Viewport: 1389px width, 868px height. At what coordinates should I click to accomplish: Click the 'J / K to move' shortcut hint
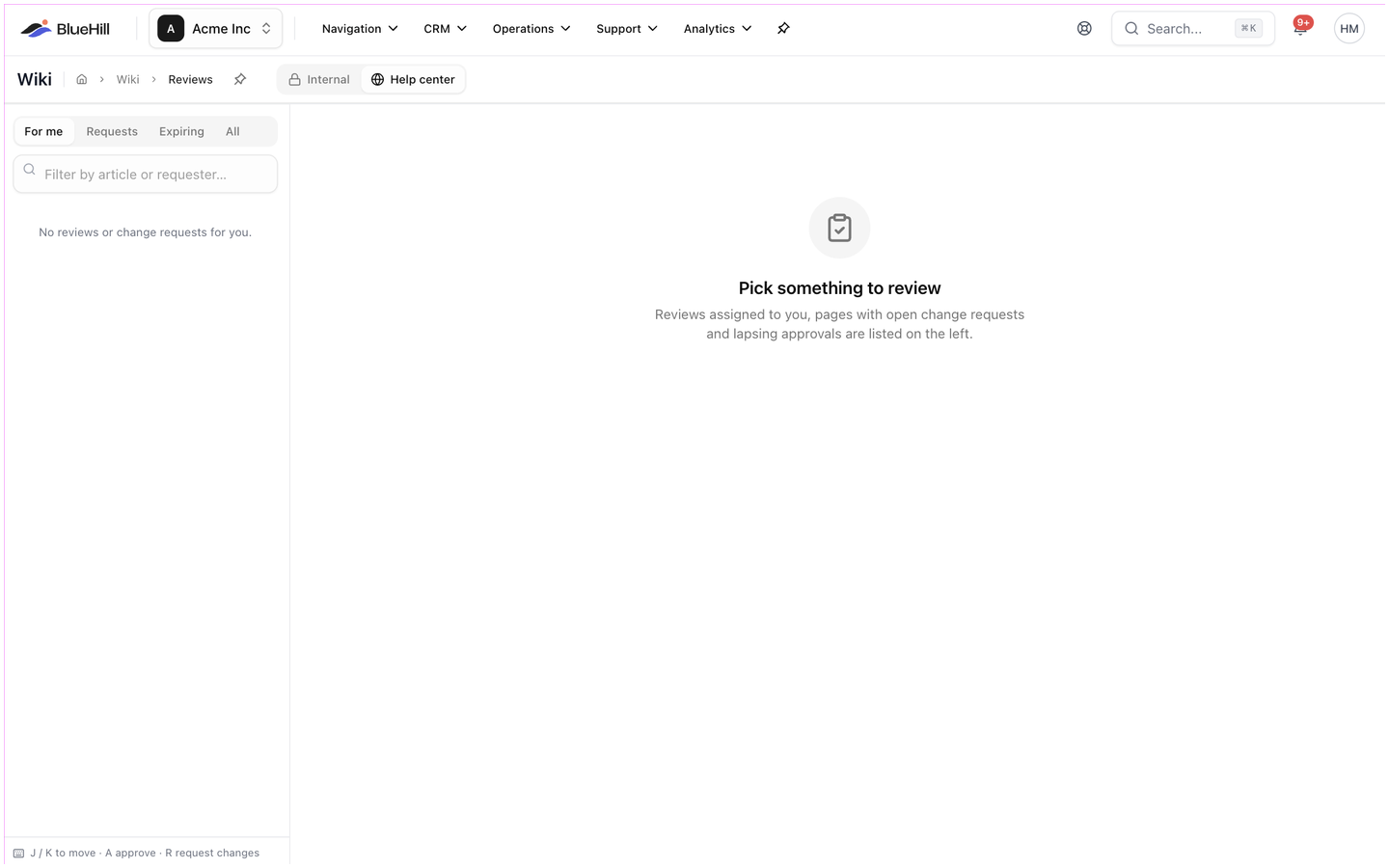(x=63, y=854)
